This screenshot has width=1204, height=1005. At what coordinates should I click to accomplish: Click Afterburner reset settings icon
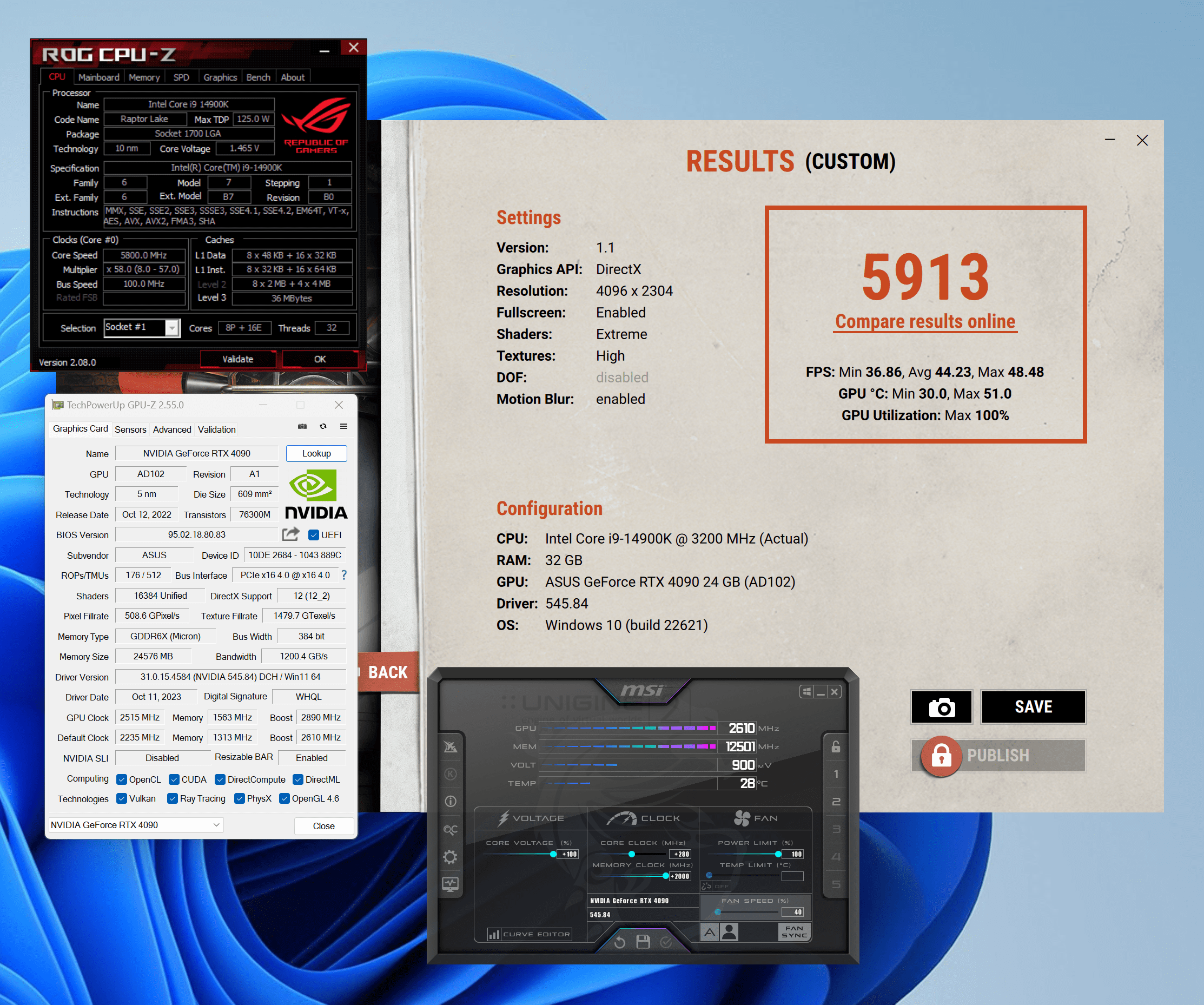620,942
